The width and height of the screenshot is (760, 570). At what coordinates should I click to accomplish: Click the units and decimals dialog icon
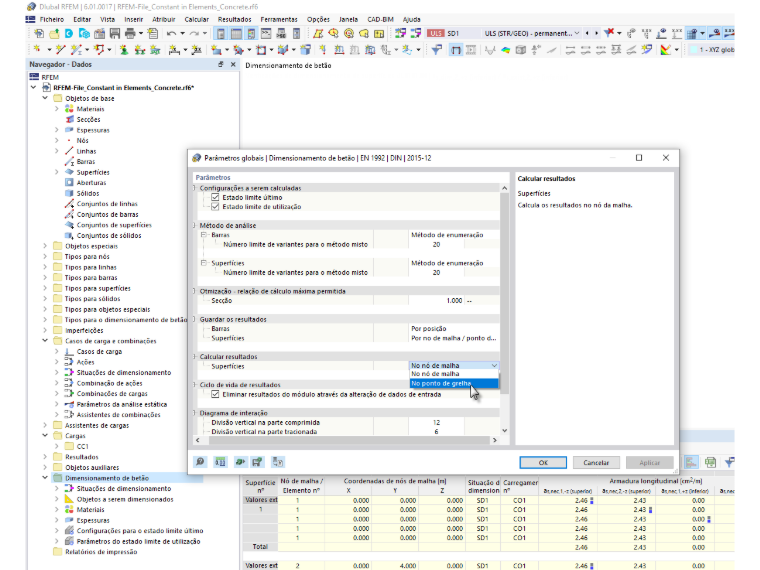coord(220,462)
